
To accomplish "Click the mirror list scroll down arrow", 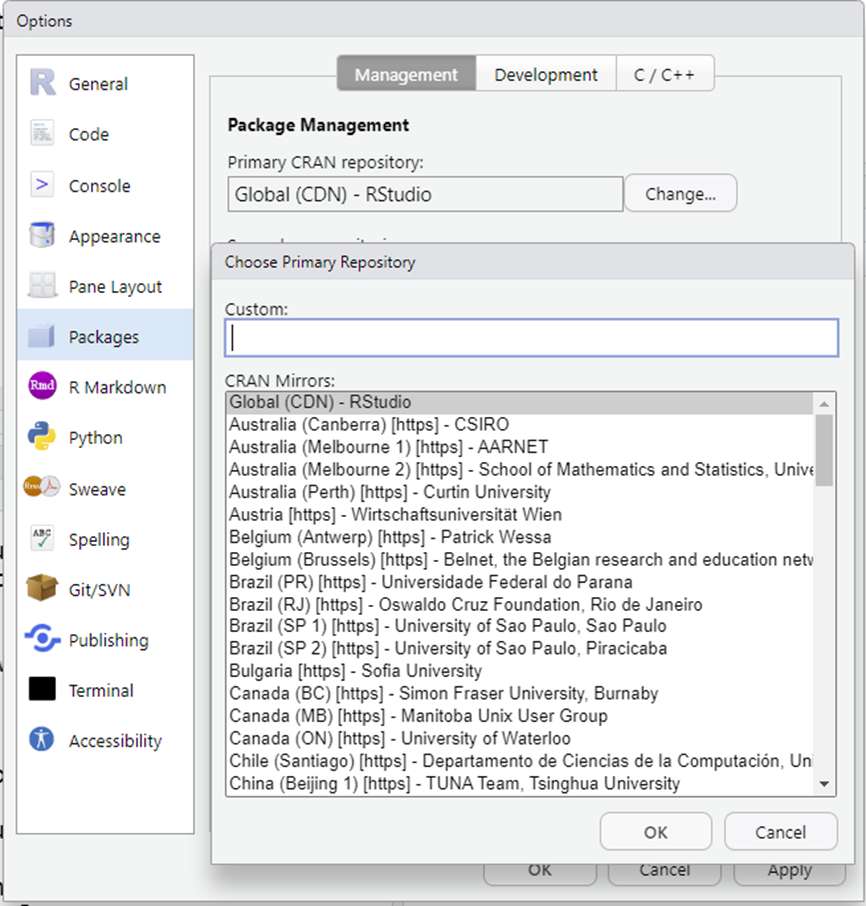I will click(x=824, y=784).
